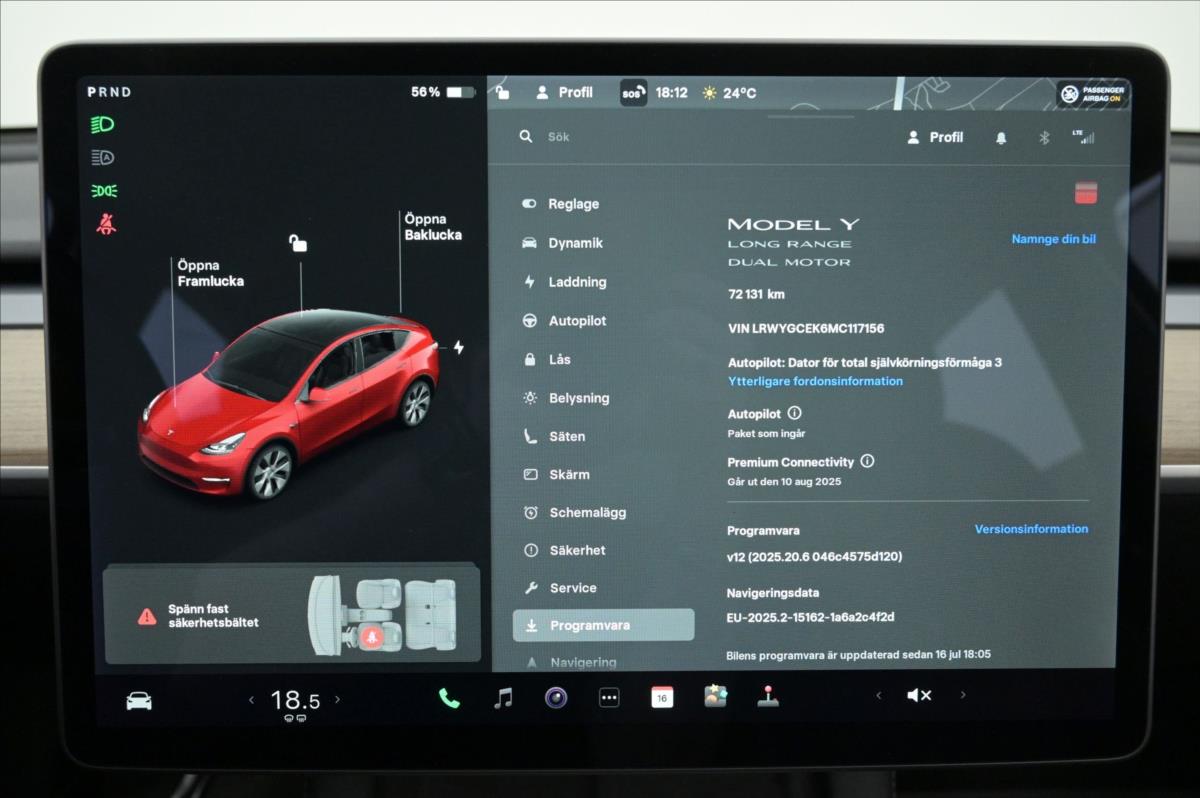Screen dimensions: 1200x798
Task: Lower volume with left arrow
Action: tap(878, 696)
